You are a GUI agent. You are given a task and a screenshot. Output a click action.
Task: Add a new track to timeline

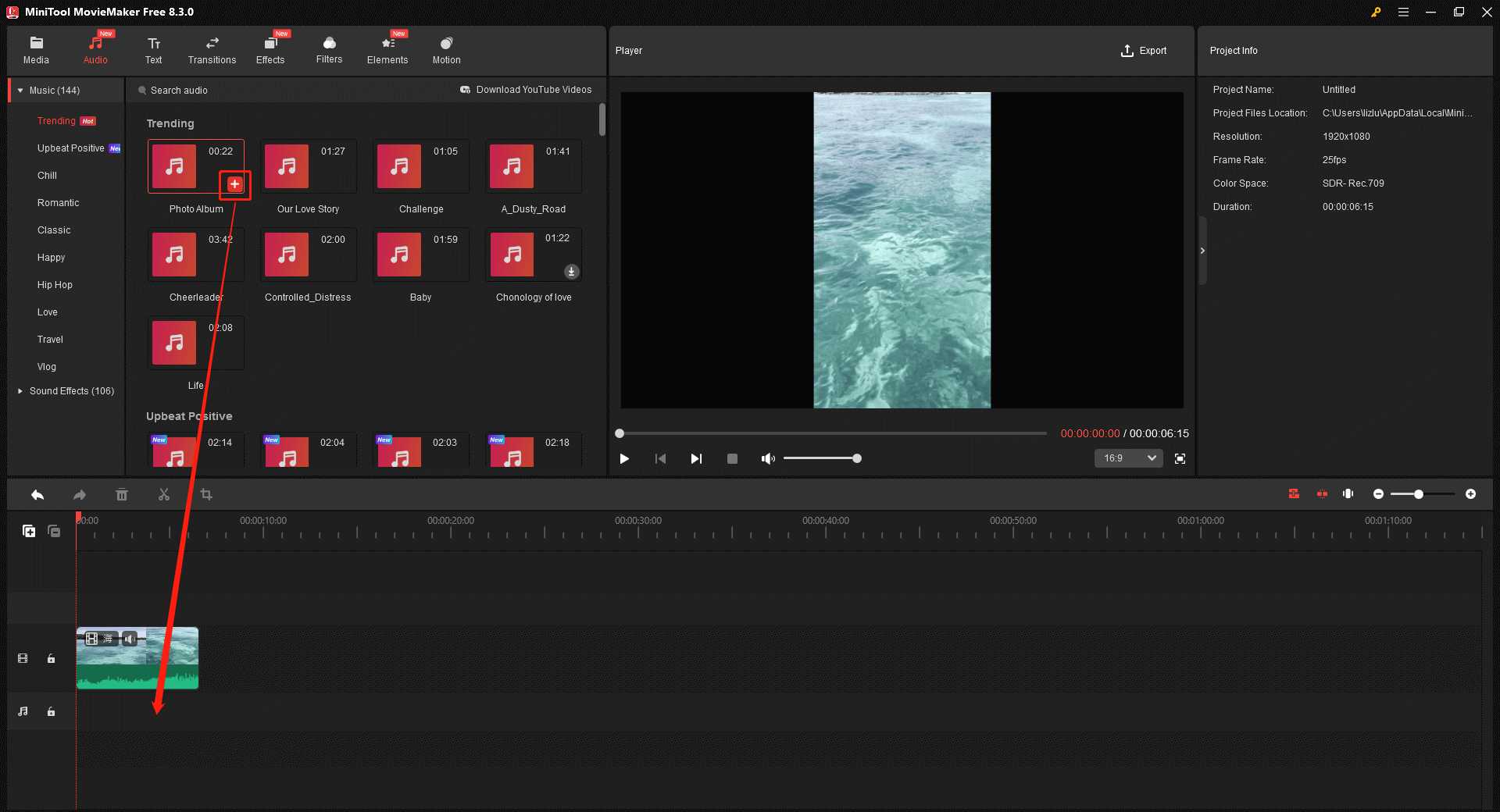coord(29,532)
